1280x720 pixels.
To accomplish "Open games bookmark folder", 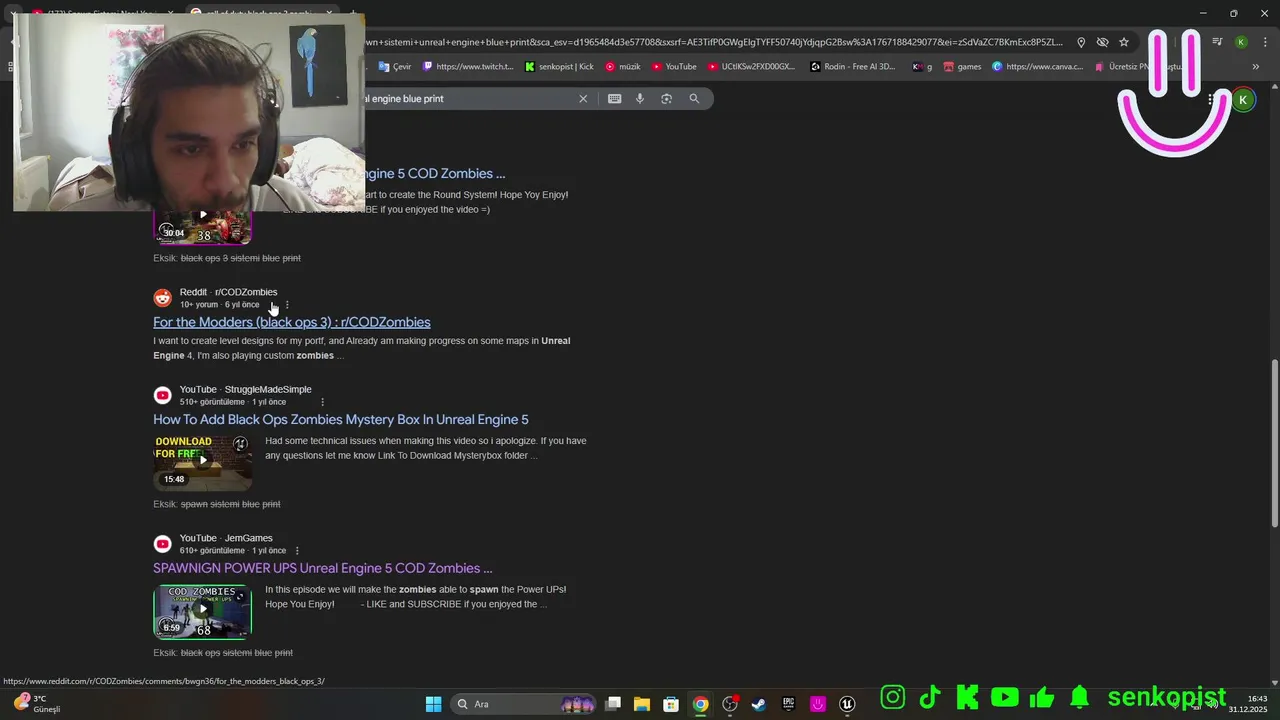I will (962, 67).
